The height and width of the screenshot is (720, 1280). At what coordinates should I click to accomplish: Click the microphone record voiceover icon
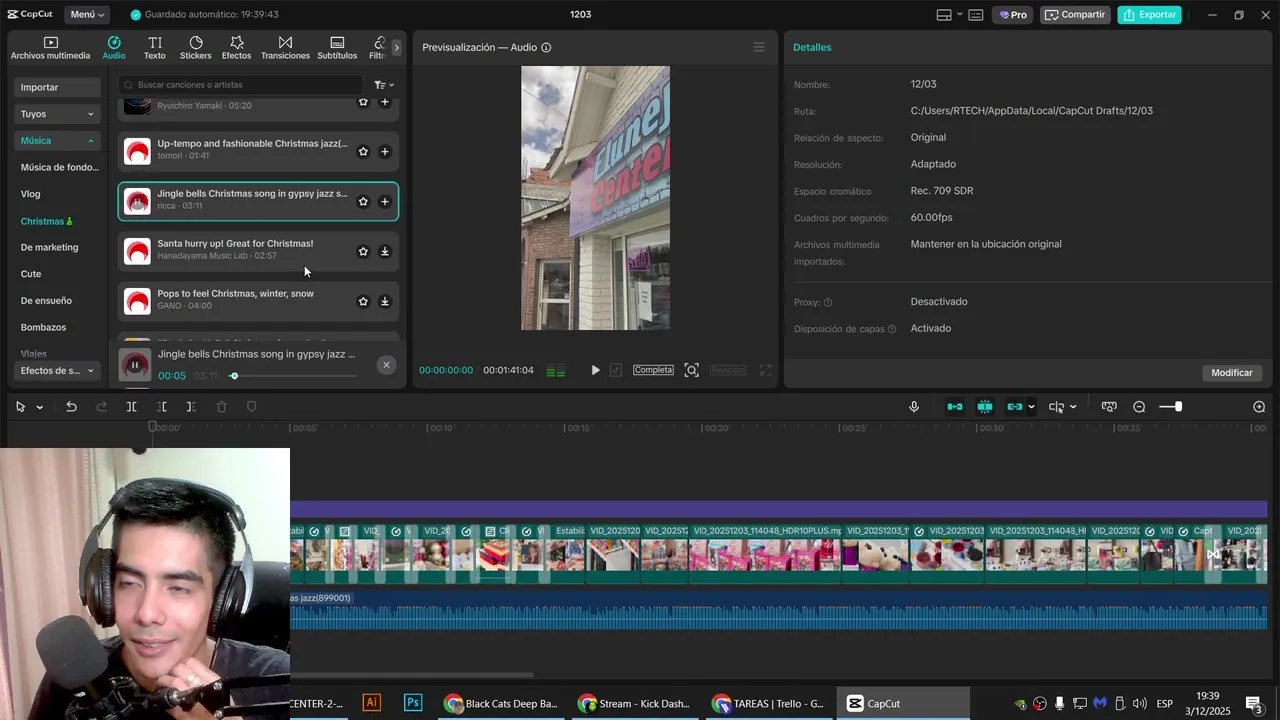[914, 407]
